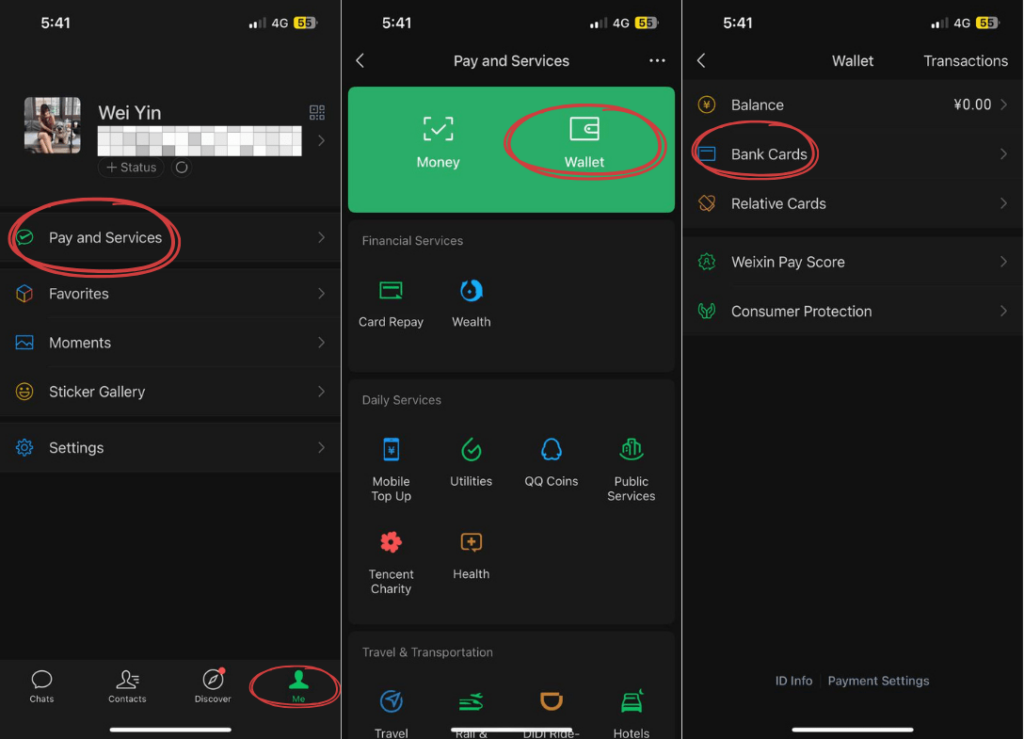Open the Wallet icon in green panel
The image size is (1024, 739).
[584, 130]
